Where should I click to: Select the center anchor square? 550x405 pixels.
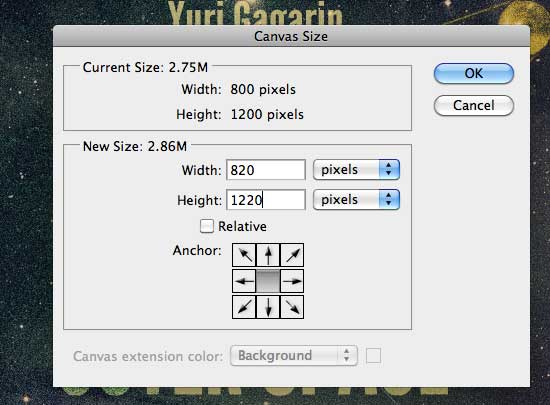click(268, 281)
